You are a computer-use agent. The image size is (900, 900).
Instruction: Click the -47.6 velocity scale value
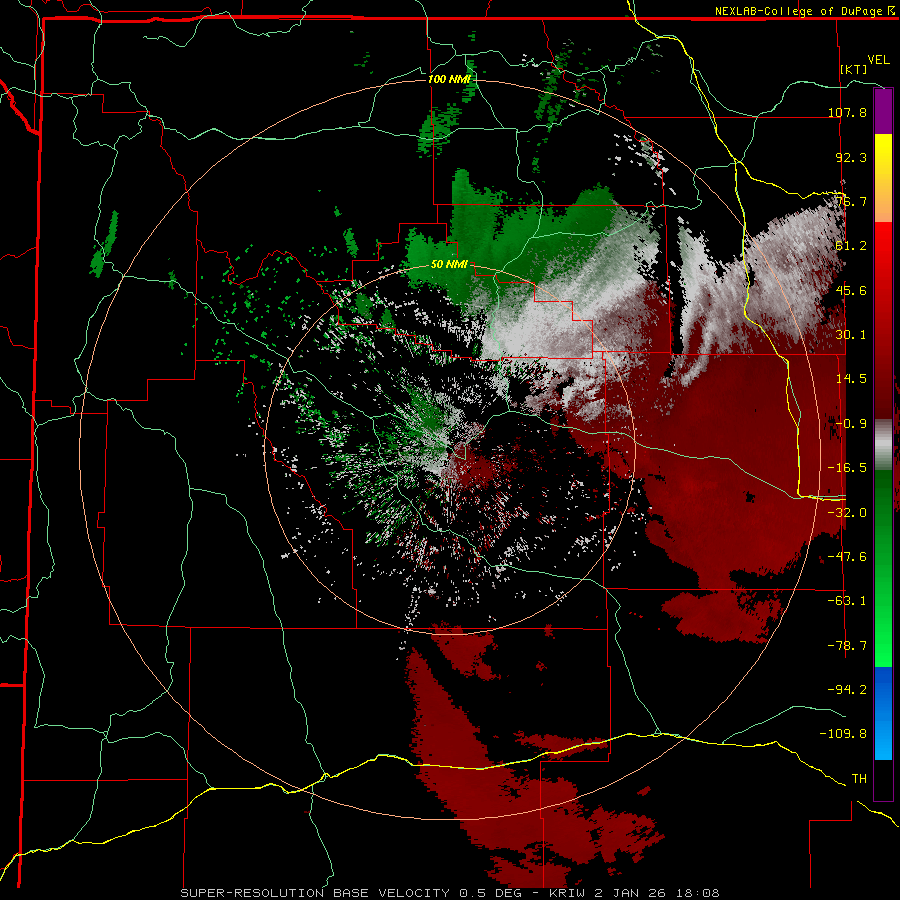[847, 556]
